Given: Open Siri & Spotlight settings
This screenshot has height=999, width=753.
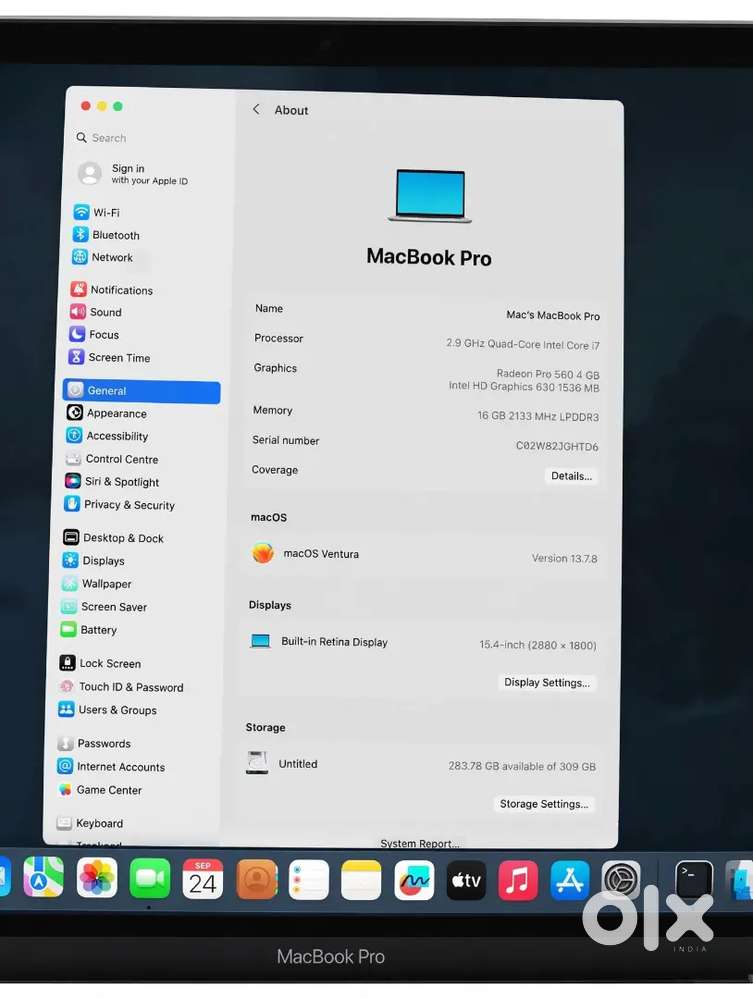Looking at the screenshot, I should coord(112,482).
